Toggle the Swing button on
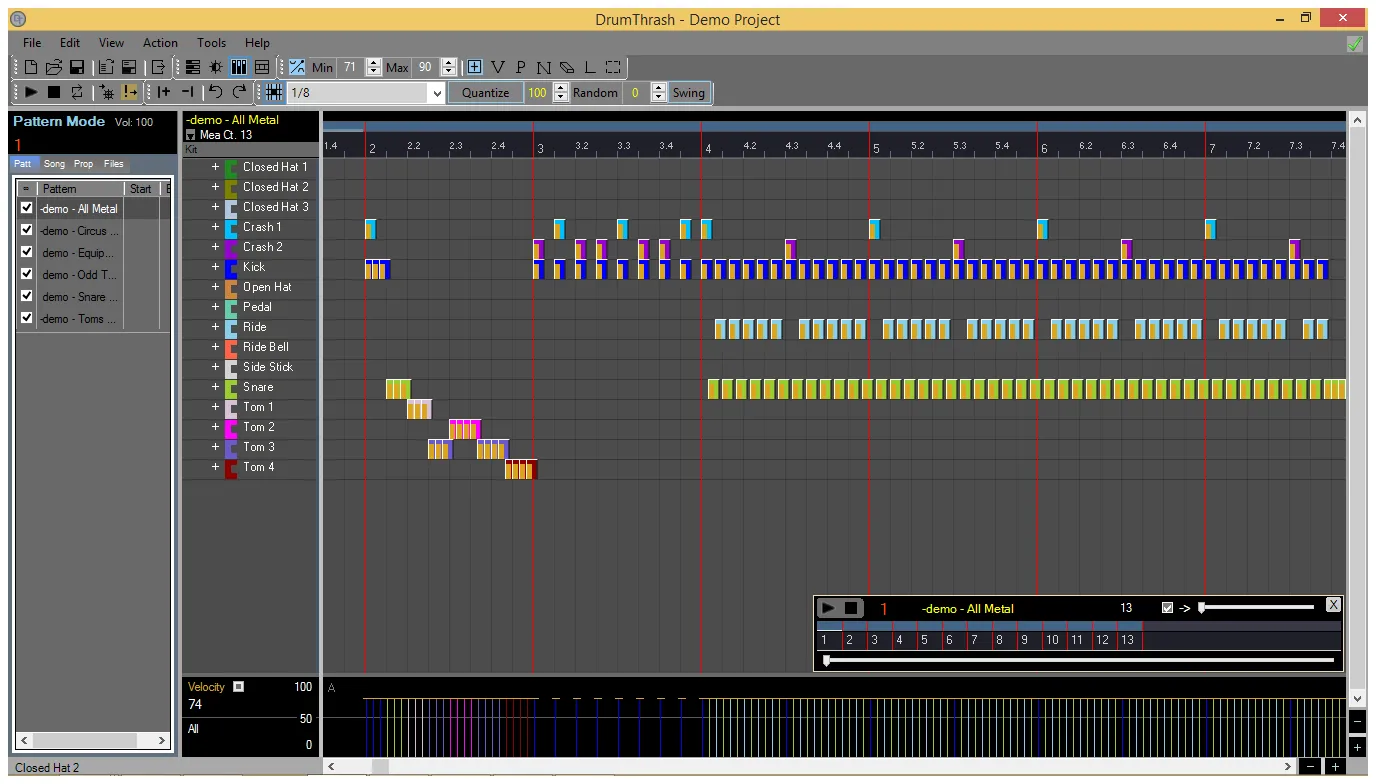The height and width of the screenshot is (784, 1376). 689,92
